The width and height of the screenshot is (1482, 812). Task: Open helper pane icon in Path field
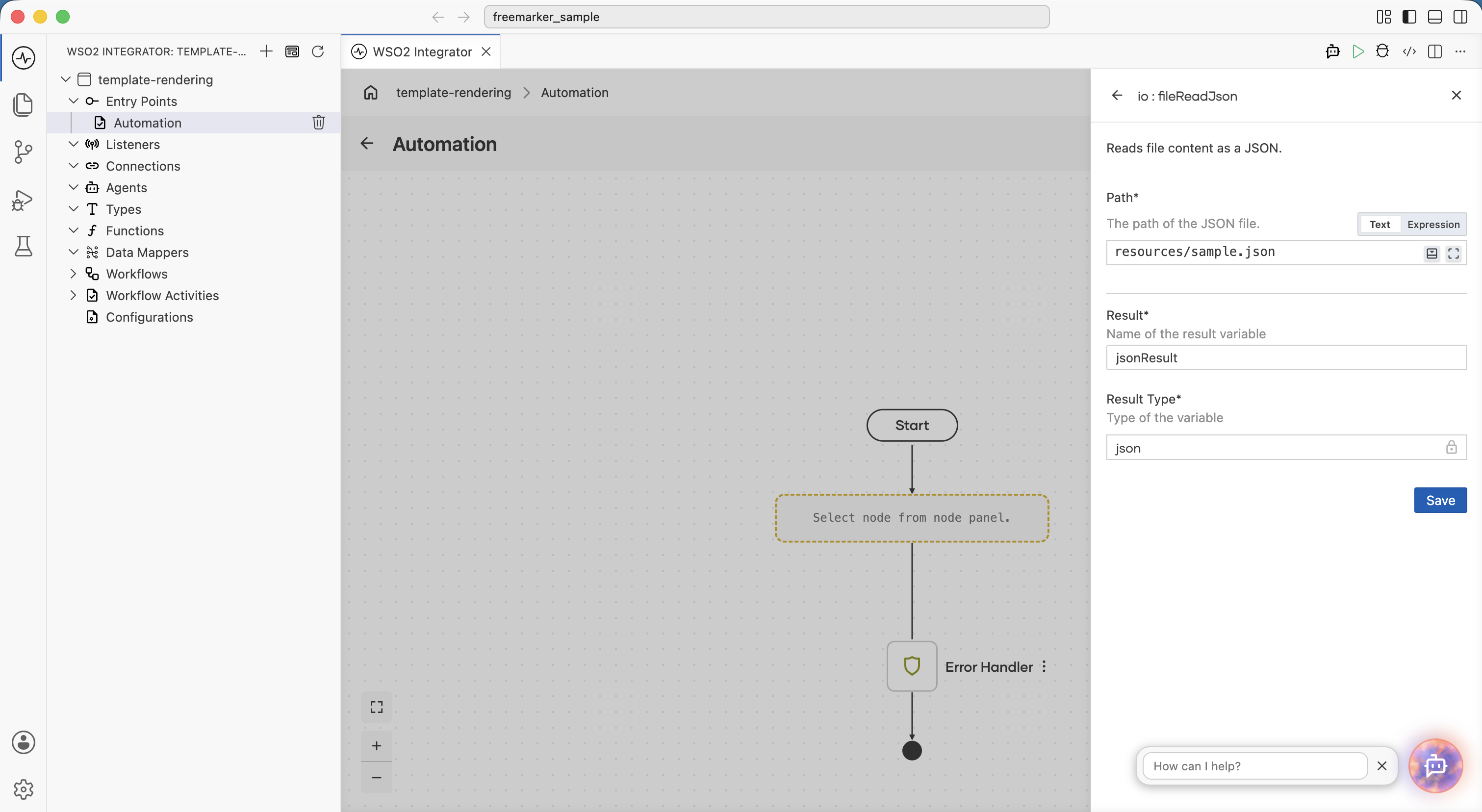pos(1432,253)
